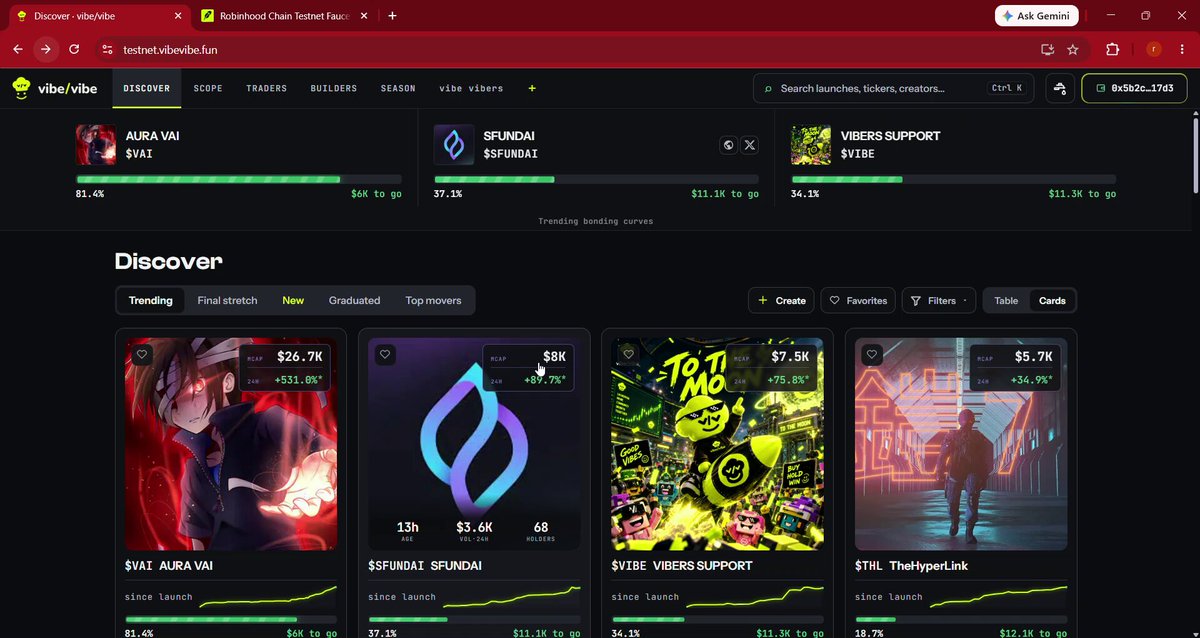Switch to Table view

point(1006,300)
